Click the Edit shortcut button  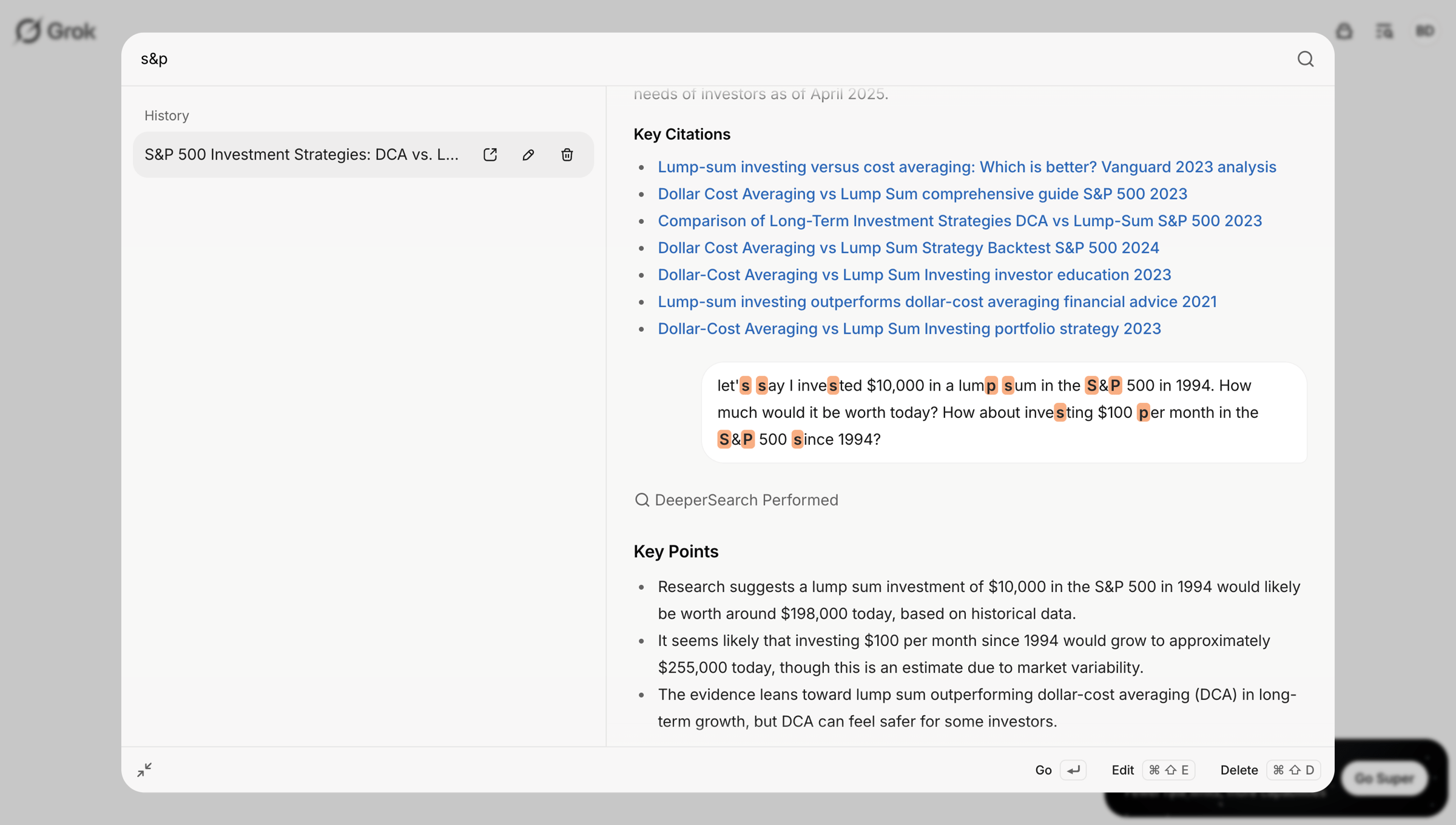[1153, 770]
